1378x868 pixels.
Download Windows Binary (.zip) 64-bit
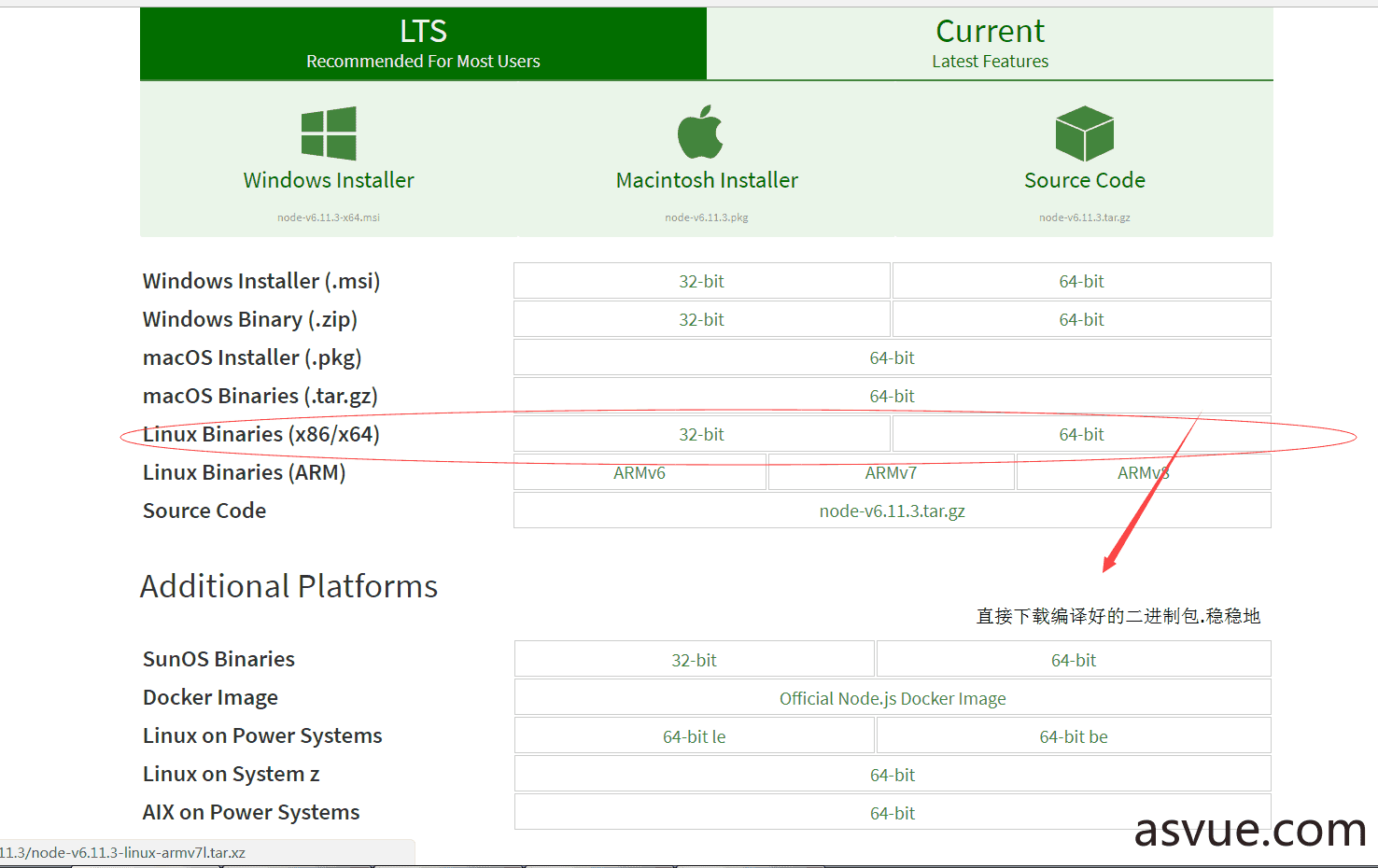pos(1081,319)
